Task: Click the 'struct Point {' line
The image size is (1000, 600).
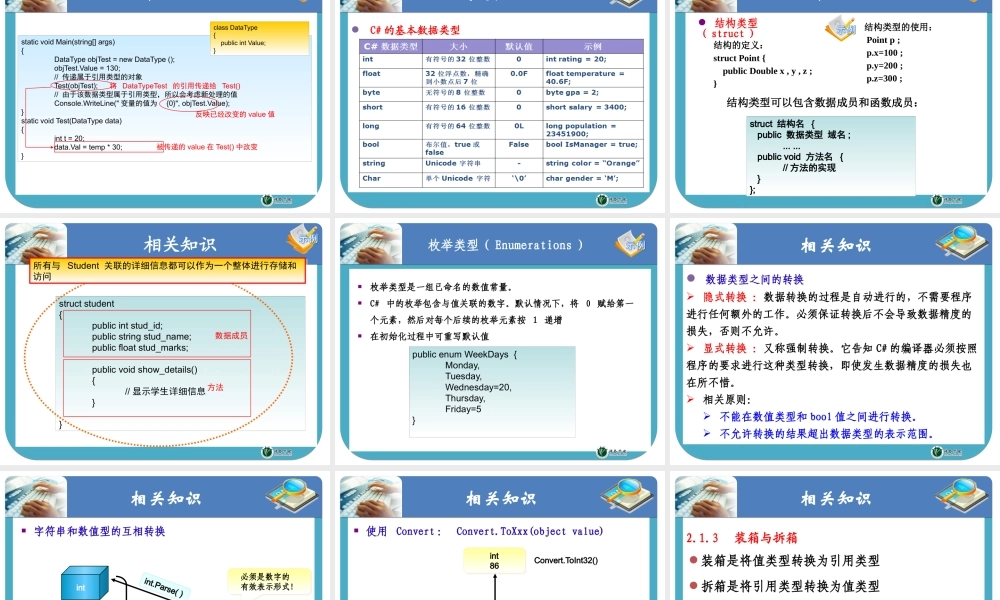Action: pyautogui.click(x=739, y=58)
